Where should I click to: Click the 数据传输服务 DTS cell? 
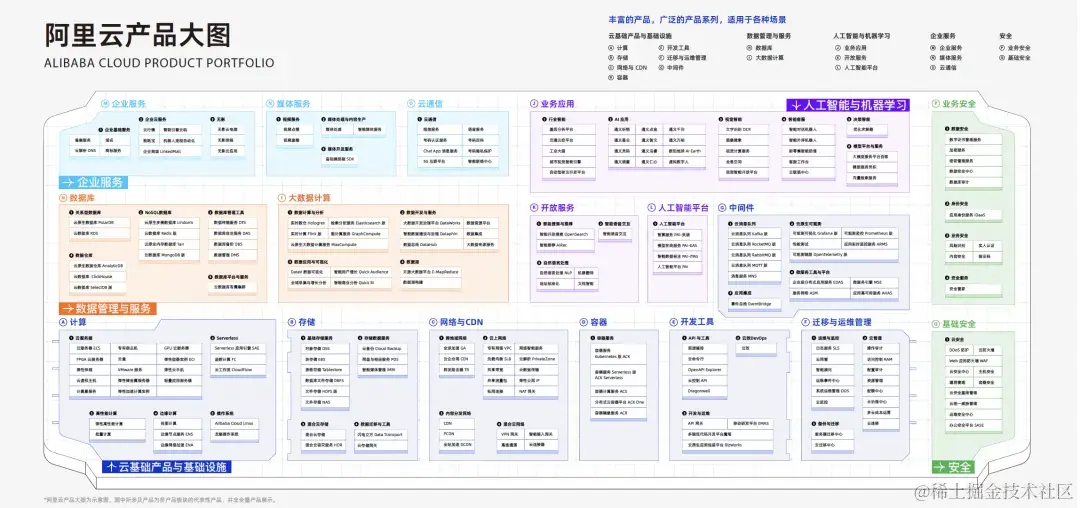click(x=233, y=222)
